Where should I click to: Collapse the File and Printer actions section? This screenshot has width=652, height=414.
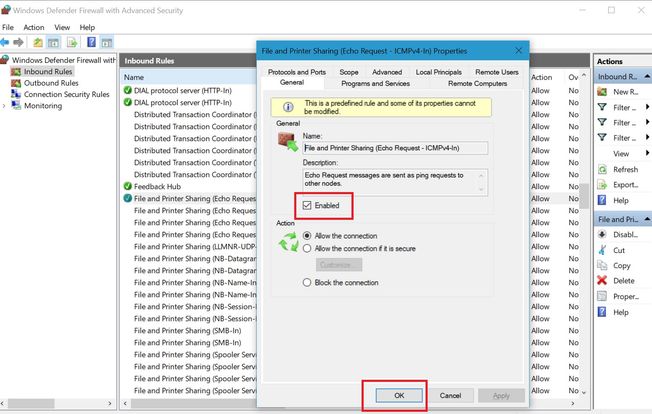click(647, 219)
